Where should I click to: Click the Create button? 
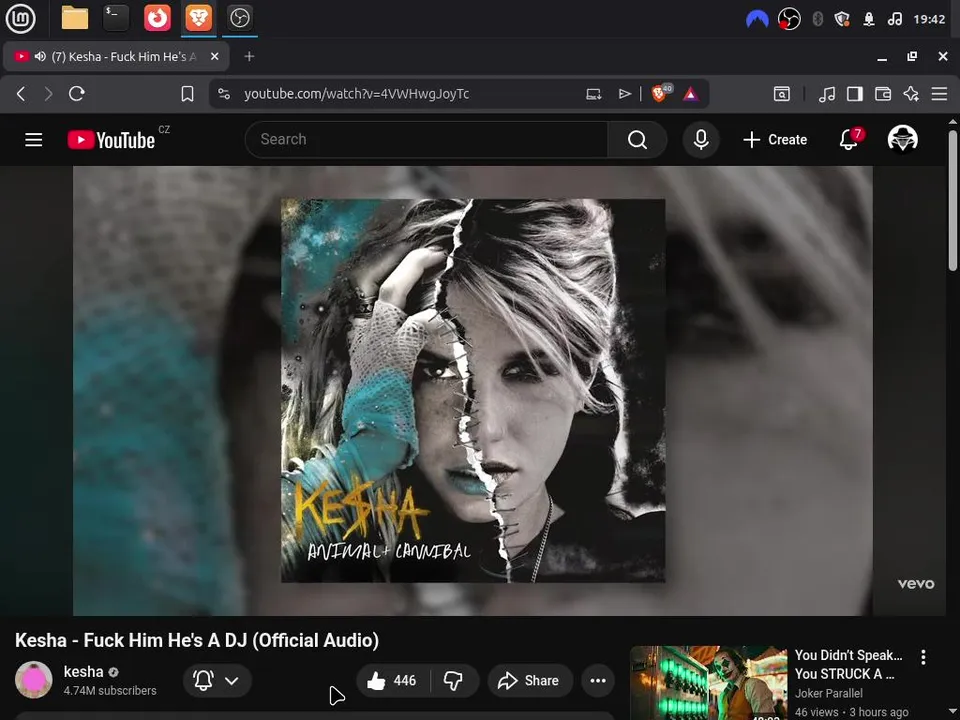(x=775, y=140)
